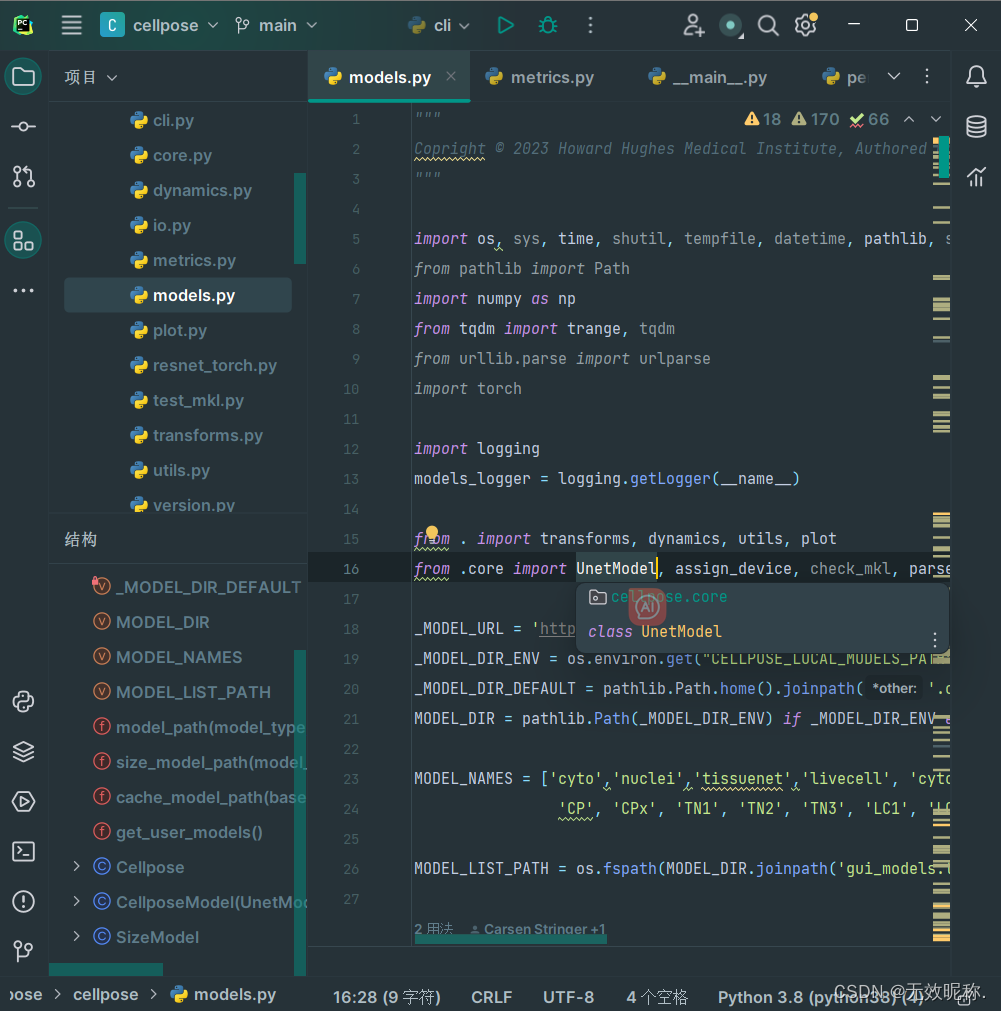1001x1011 pixels.
Task: Open editor tab options menu
Action: point(927,76)
